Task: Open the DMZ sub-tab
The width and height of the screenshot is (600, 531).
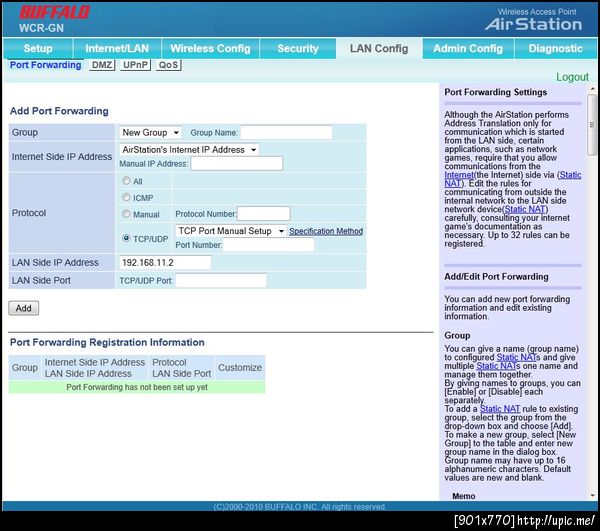Action: (102, 65)
